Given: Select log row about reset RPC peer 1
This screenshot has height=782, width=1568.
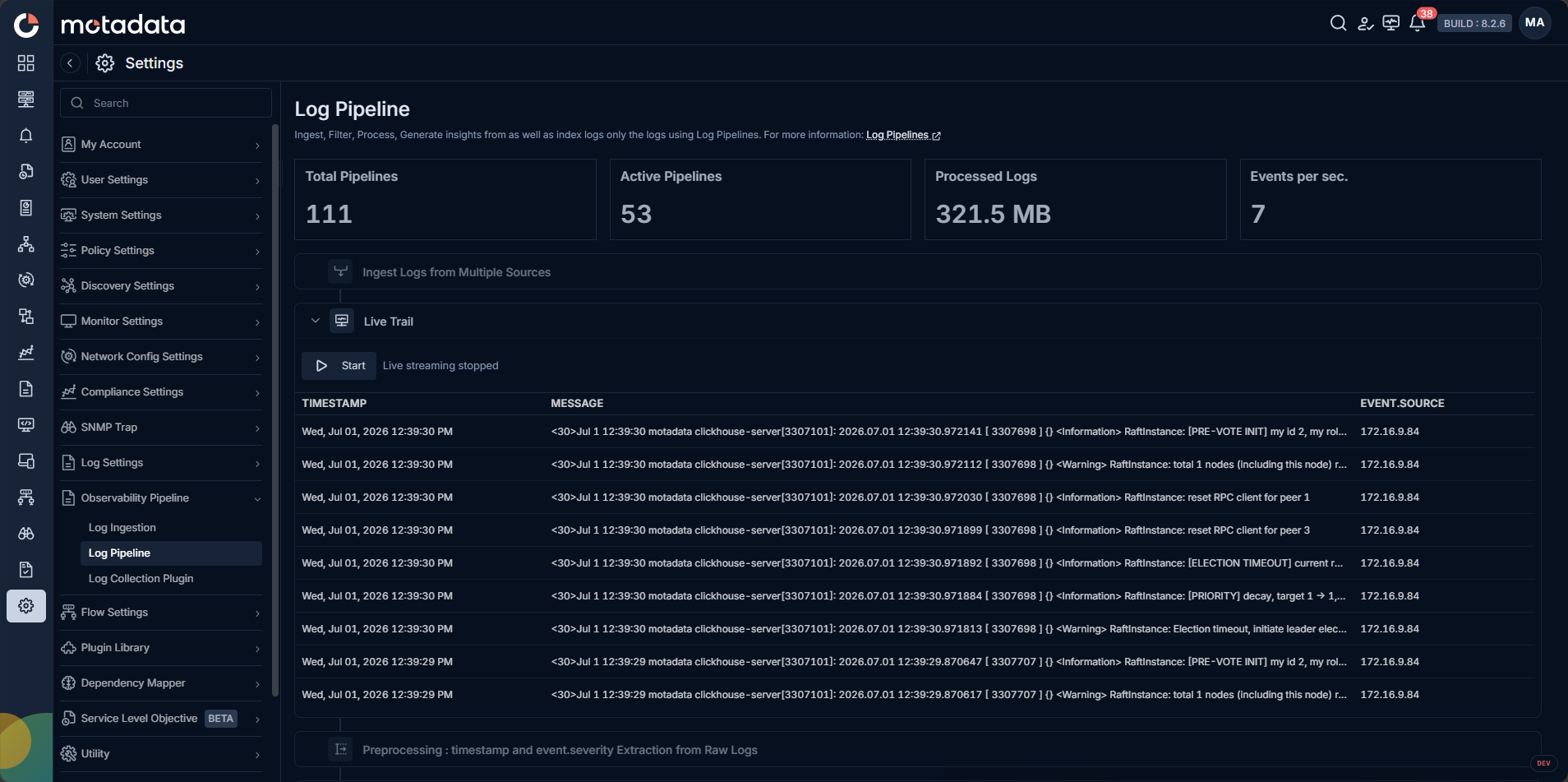Looking at the screenshot, I should (915, 497).
